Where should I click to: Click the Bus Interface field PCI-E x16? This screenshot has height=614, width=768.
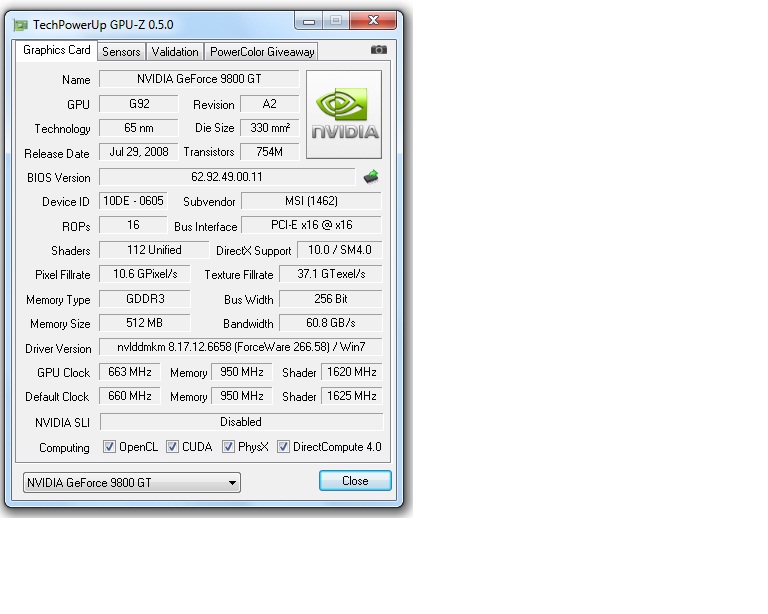click(x=312, y=225)
